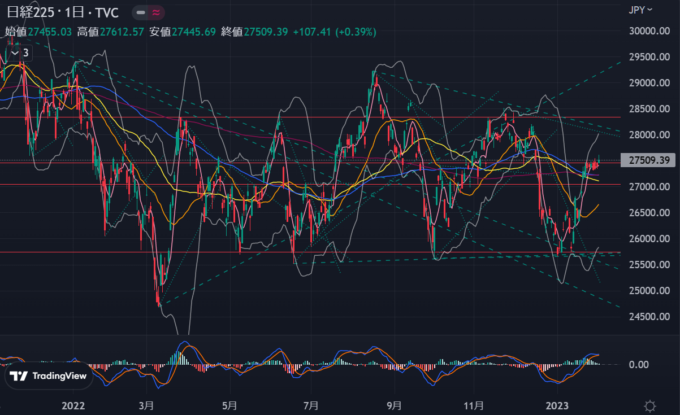The width and height of the screenshot is (680, 415).
Task: Open the JPY currency dropdown
Action: (x=641, y=9)
